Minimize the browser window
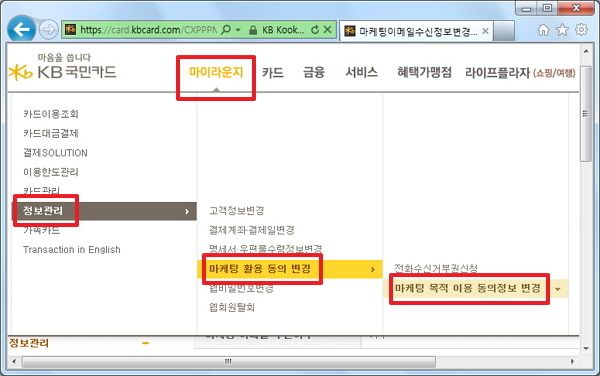Image resolution: width=600 pixels, height=376 pixels. (x=527, y=9)
